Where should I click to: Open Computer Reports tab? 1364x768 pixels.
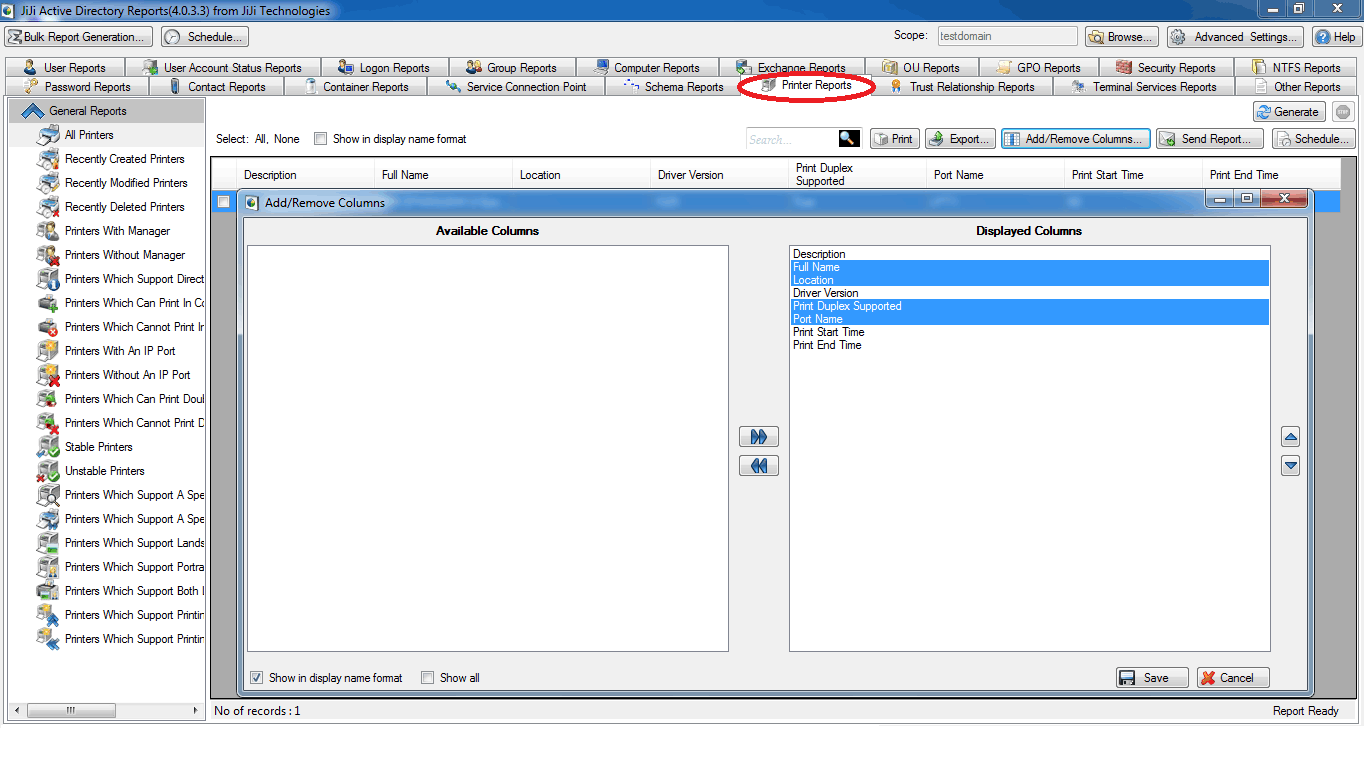point(647,68)
